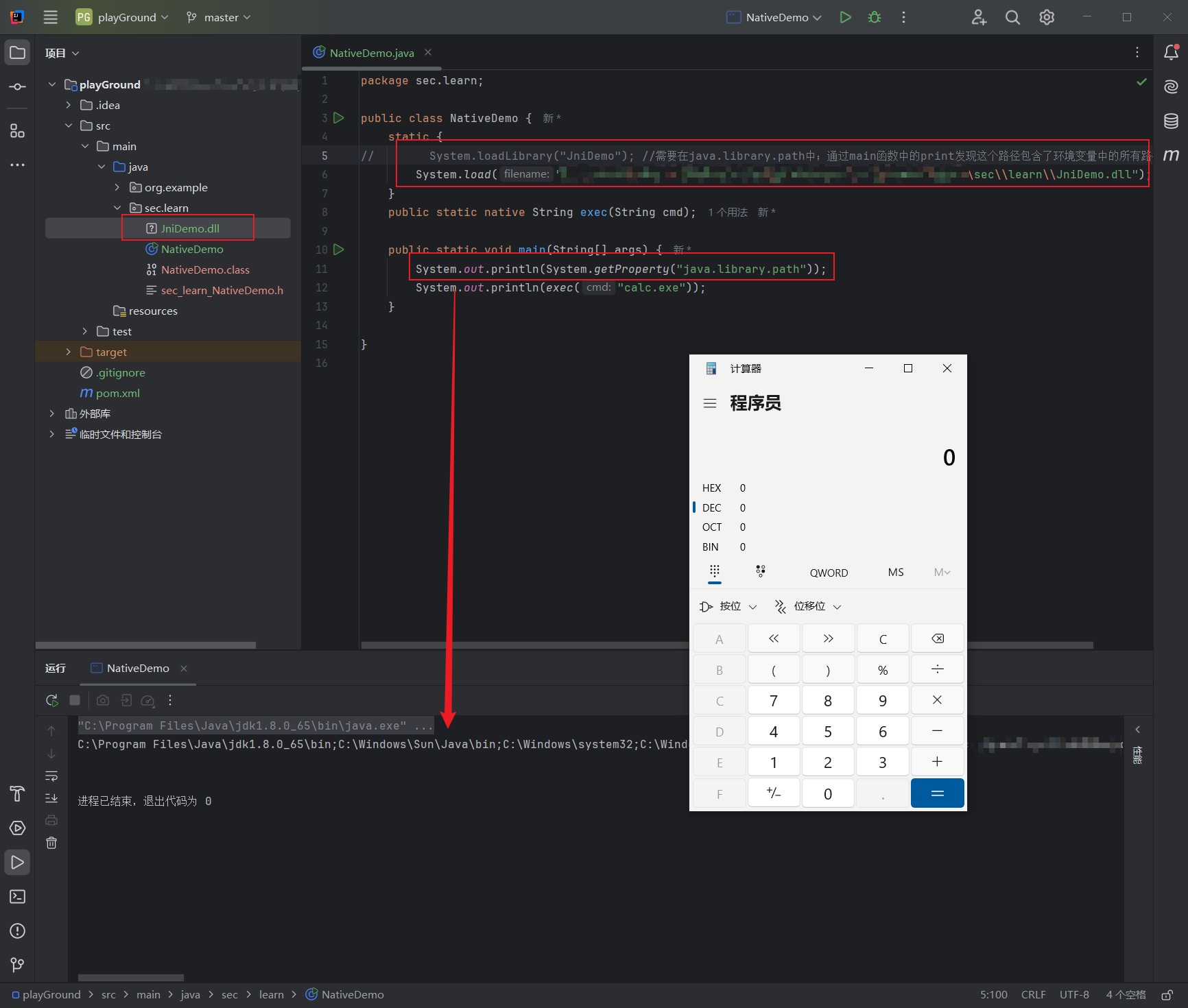Screen dimensions: 1188x1008
Task: Expand the org.example package
Action: tap(117, 187)
